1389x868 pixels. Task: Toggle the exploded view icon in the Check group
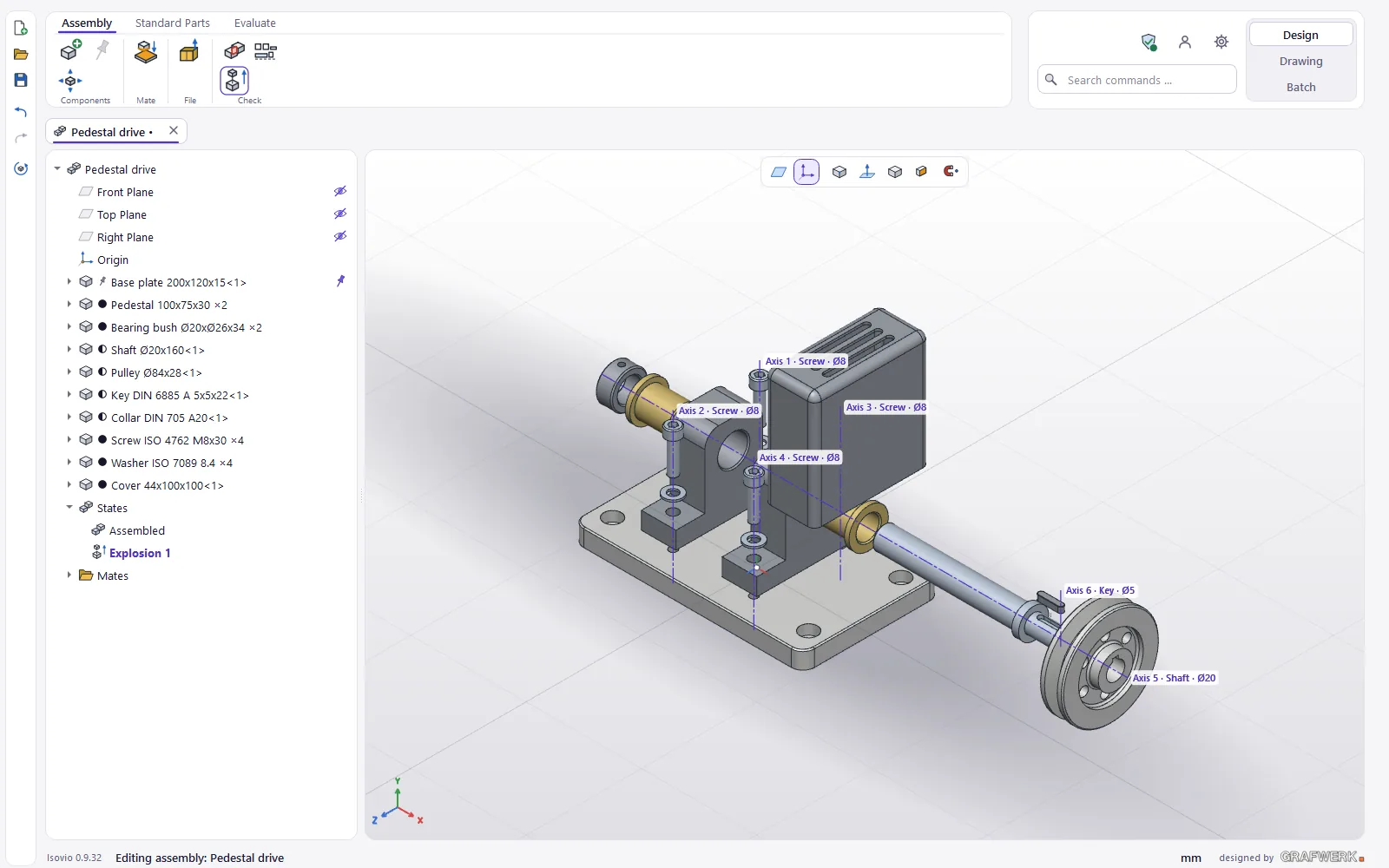point(234,81)
